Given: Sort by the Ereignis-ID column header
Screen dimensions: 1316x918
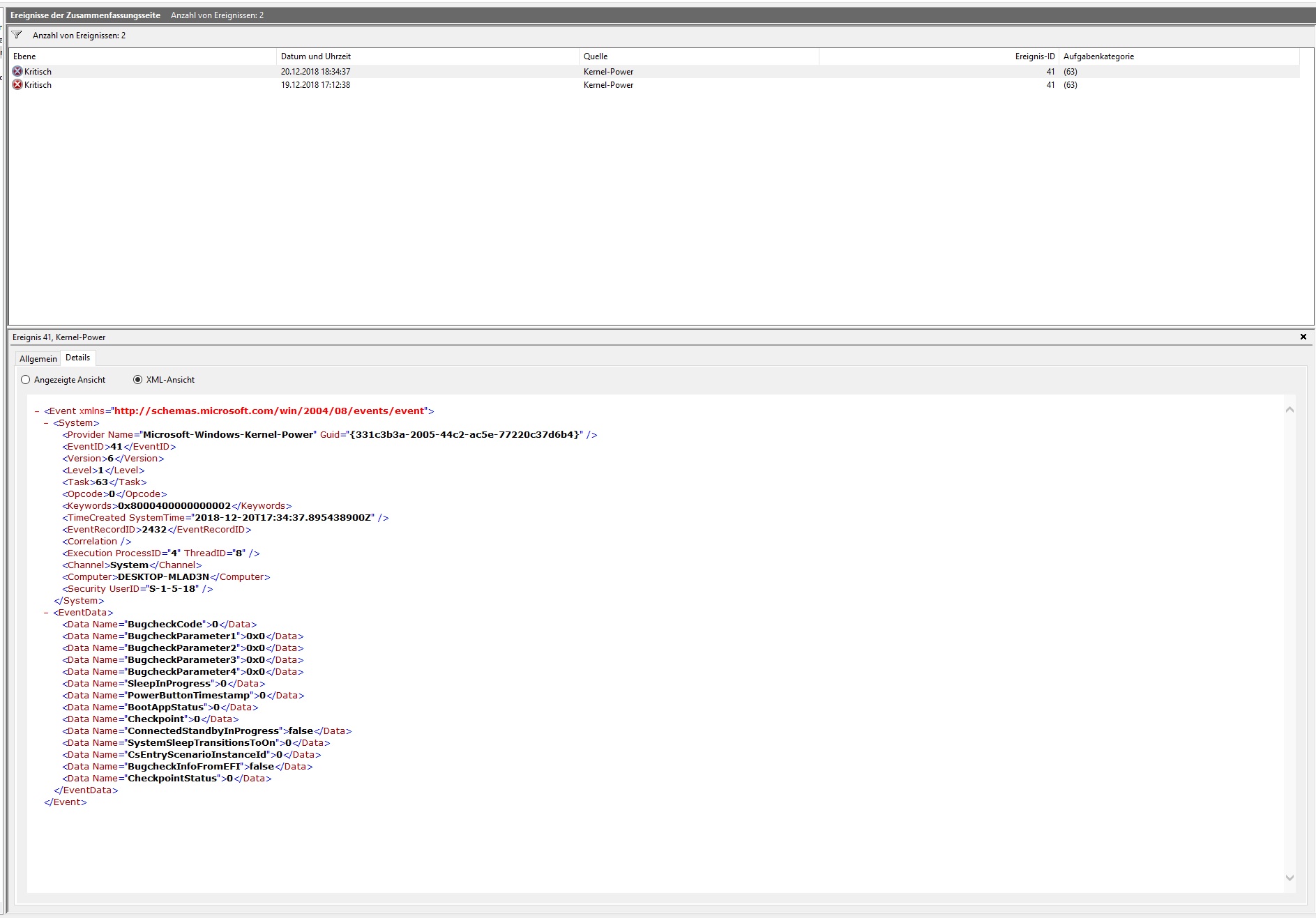Looking at the screenshot, I should pyautogui.click(x=939, y=56).
